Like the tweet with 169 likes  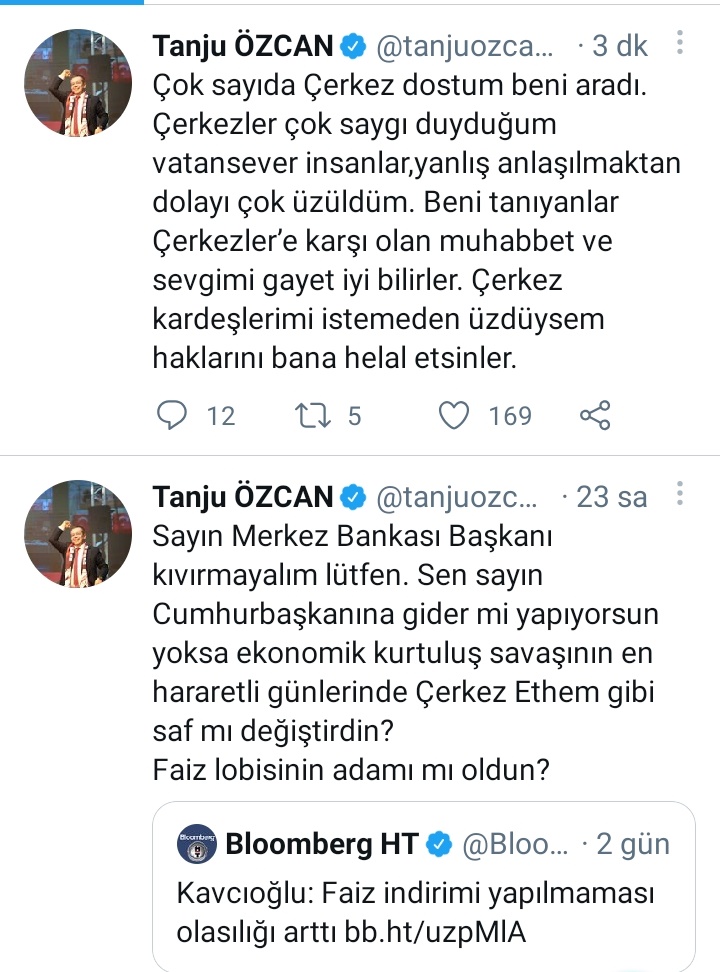(455, 415)
